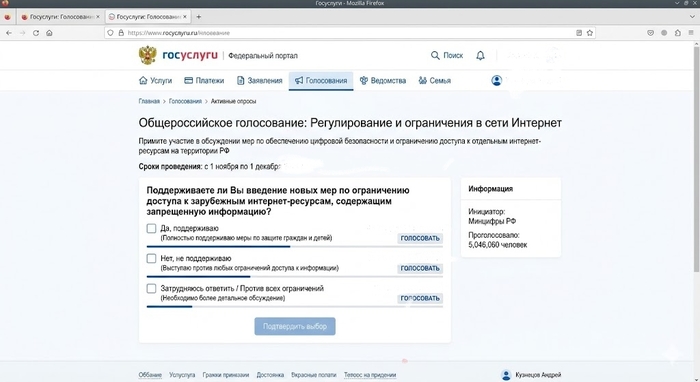The height and width of the screenshot is (382, 700).
Task: Tick the 'Затрудняюсь ответить' checkbox
Action: coord(151,288)
